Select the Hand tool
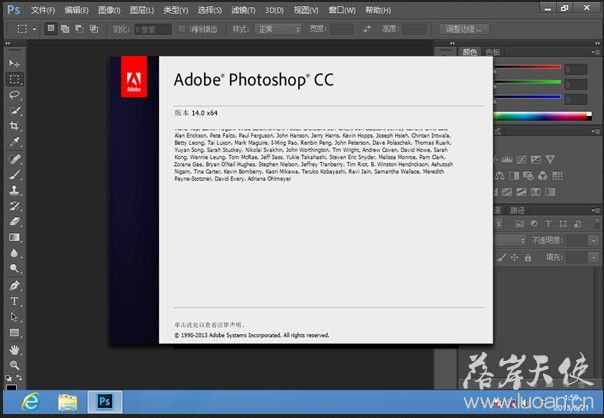Image resolution: width=604 pixels, height=418 pixels. click(15, 349)
